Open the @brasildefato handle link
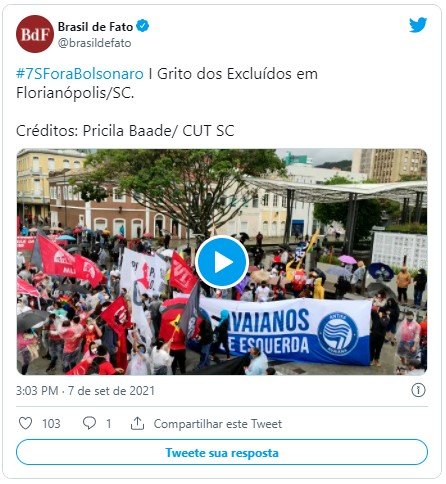The image size is (446, 484). (95, 43)
